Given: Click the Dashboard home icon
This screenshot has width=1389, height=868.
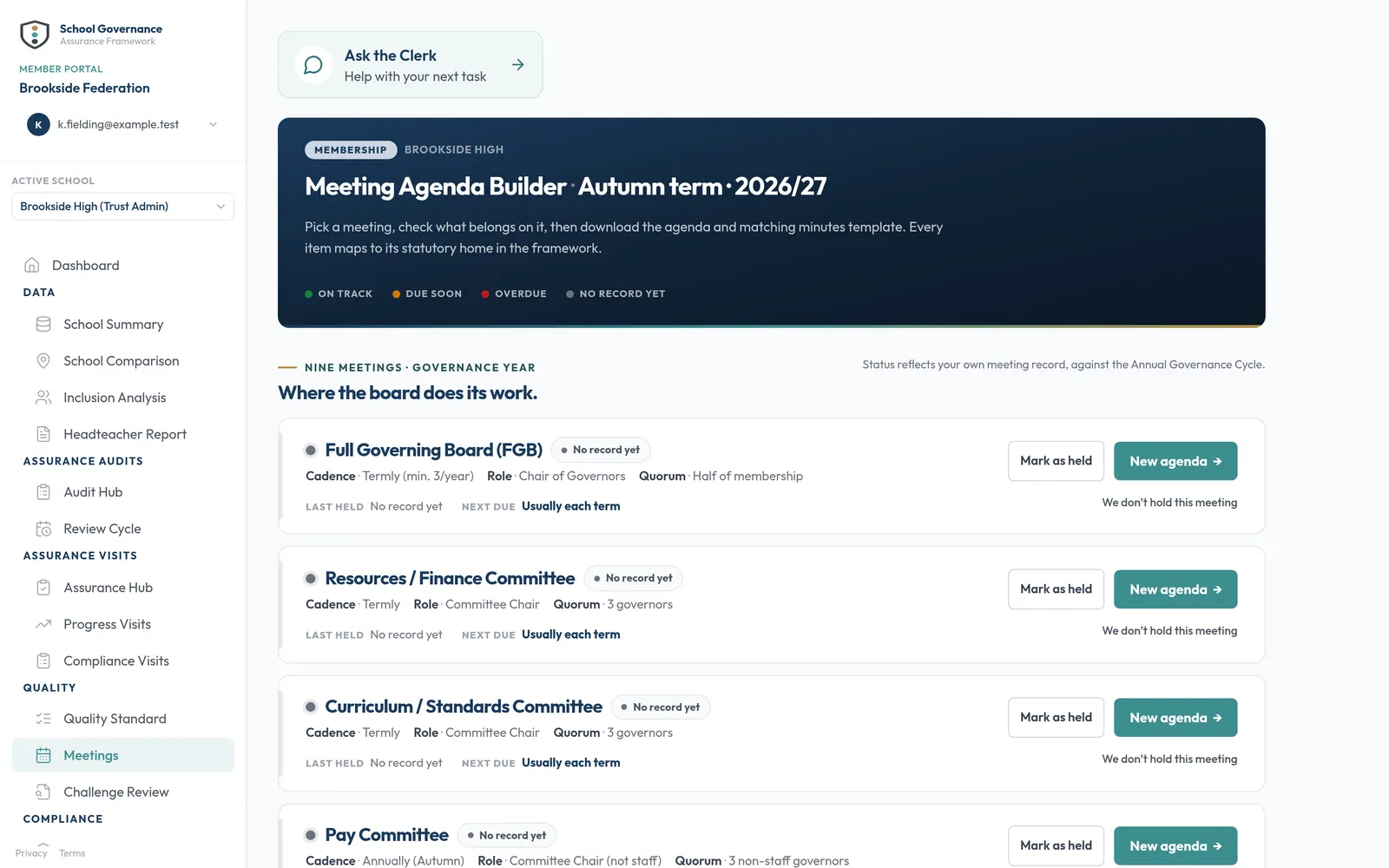Looking at the screenshot, I should pos(32,265).
